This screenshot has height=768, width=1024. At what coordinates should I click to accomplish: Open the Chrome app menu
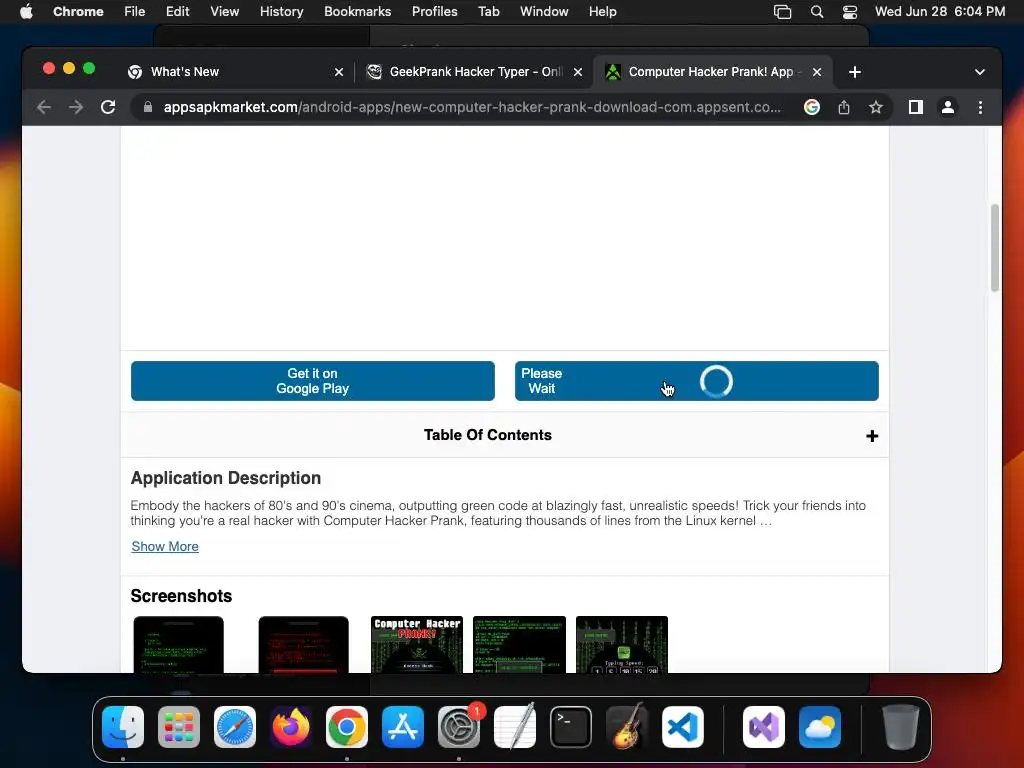click(x=78, y=12)
